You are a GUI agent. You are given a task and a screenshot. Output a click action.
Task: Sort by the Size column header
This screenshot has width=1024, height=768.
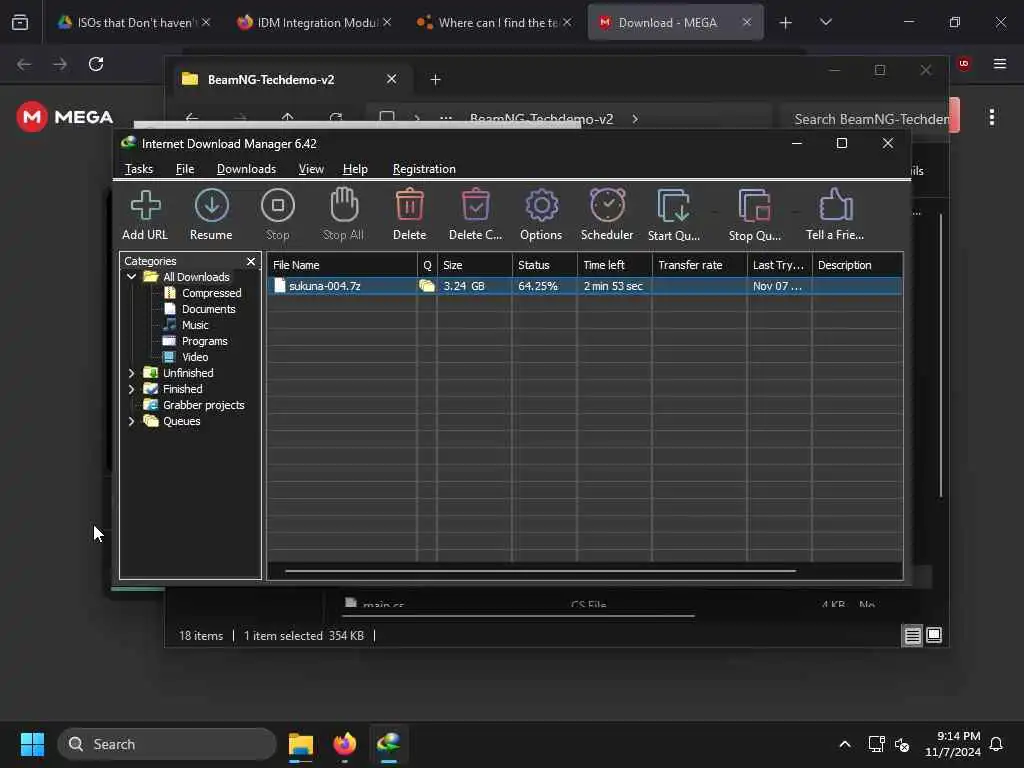click(x=474, y=265)
